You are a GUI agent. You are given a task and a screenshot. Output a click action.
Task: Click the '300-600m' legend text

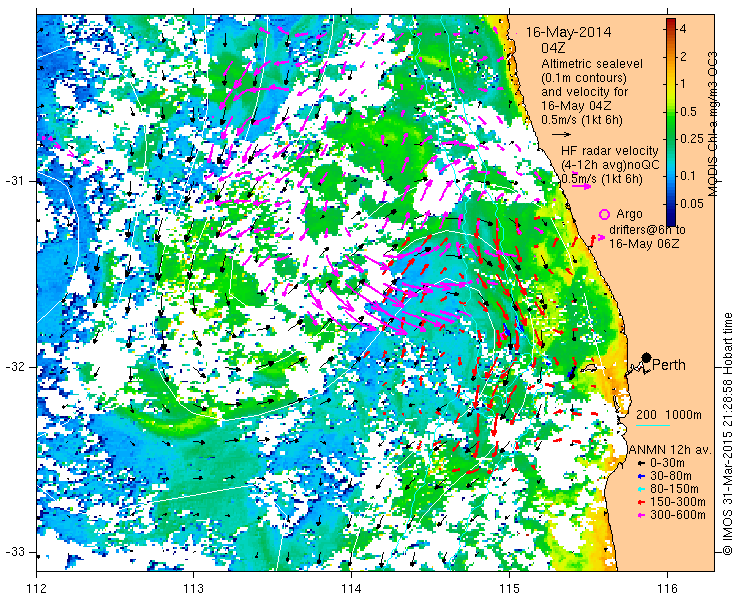tap(678, 515)
